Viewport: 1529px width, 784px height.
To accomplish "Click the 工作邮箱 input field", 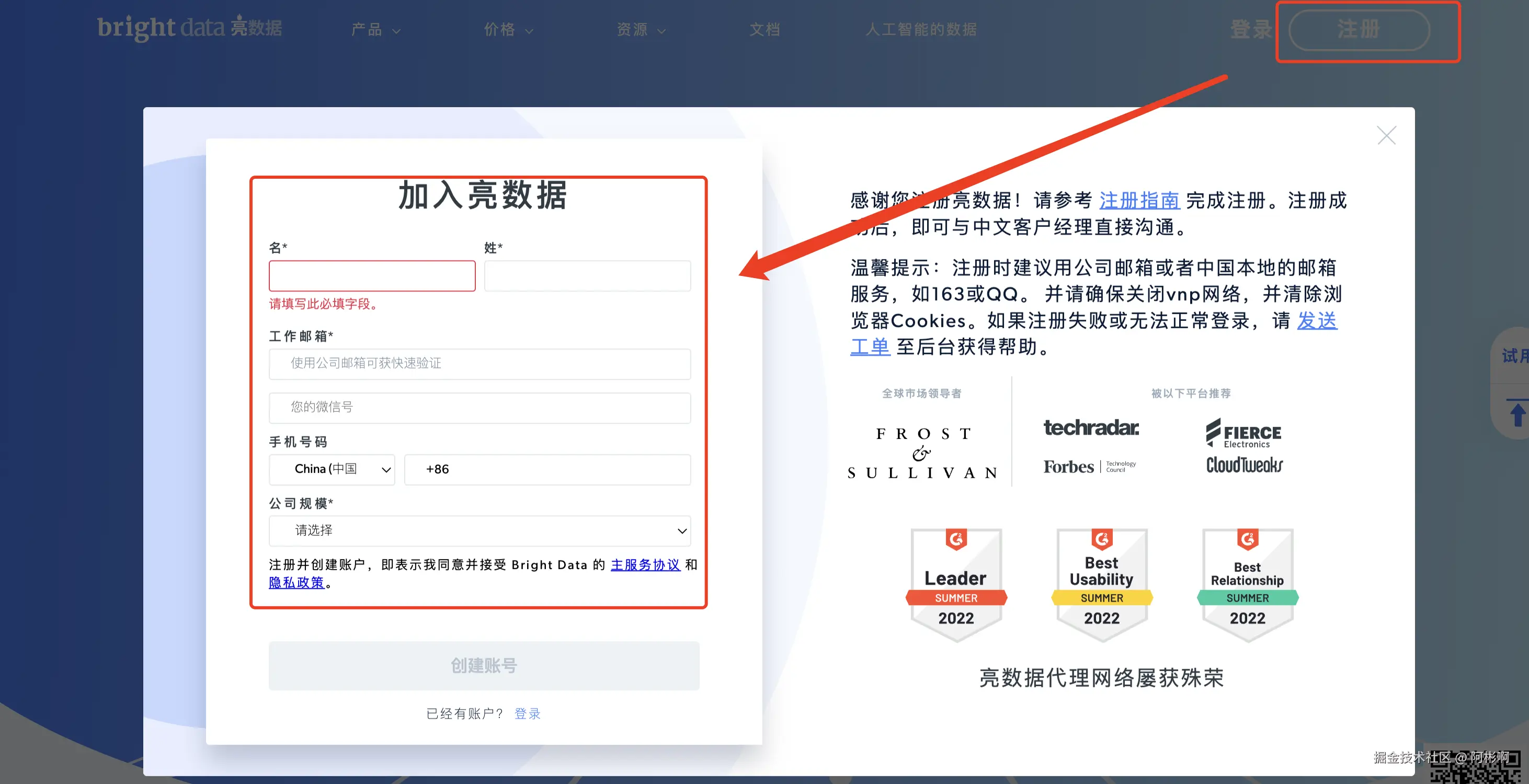I will click(479, 364).
